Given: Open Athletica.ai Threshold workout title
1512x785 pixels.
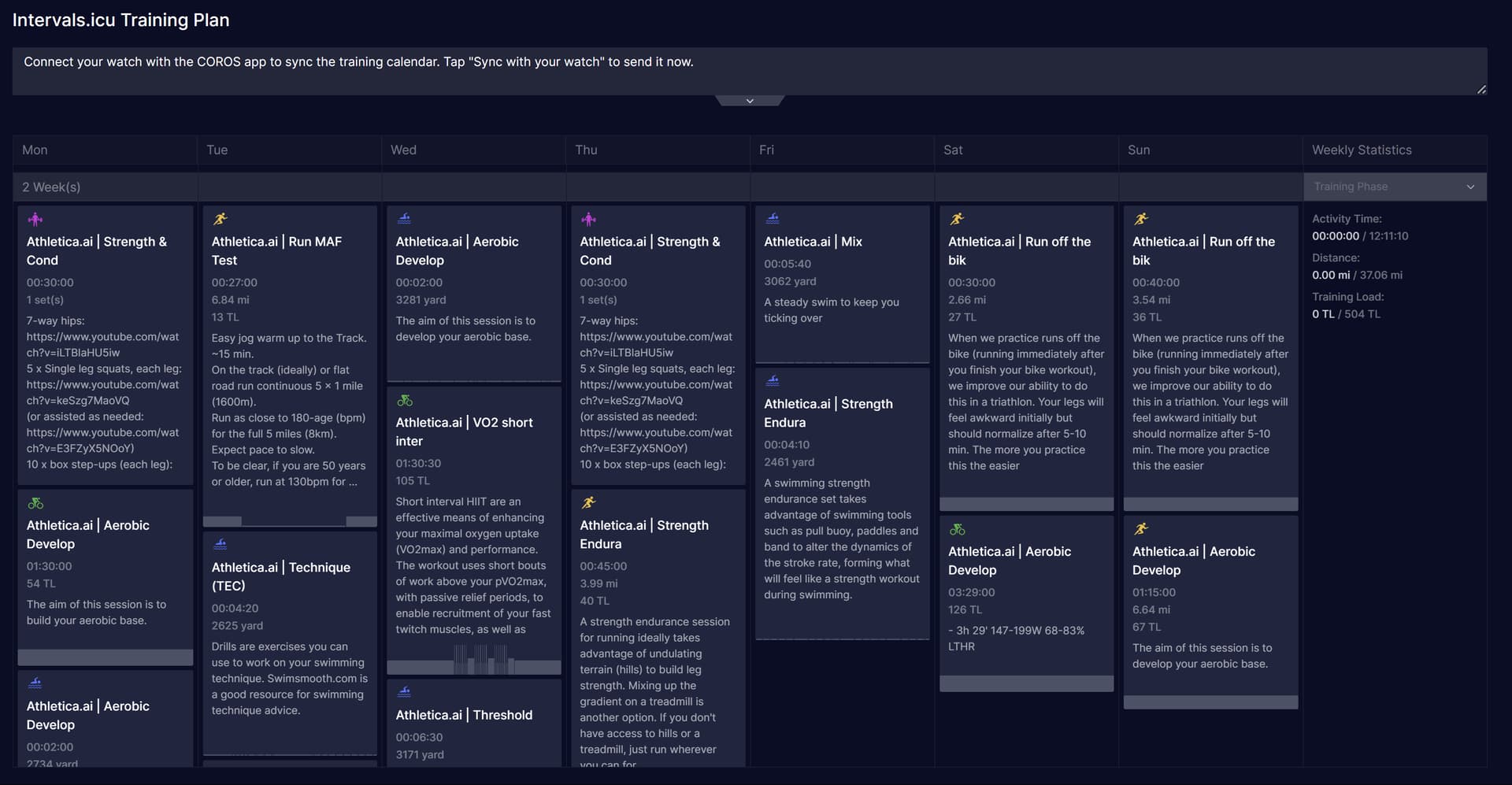Looking at the screenshot, I should [x=464, y=715].
